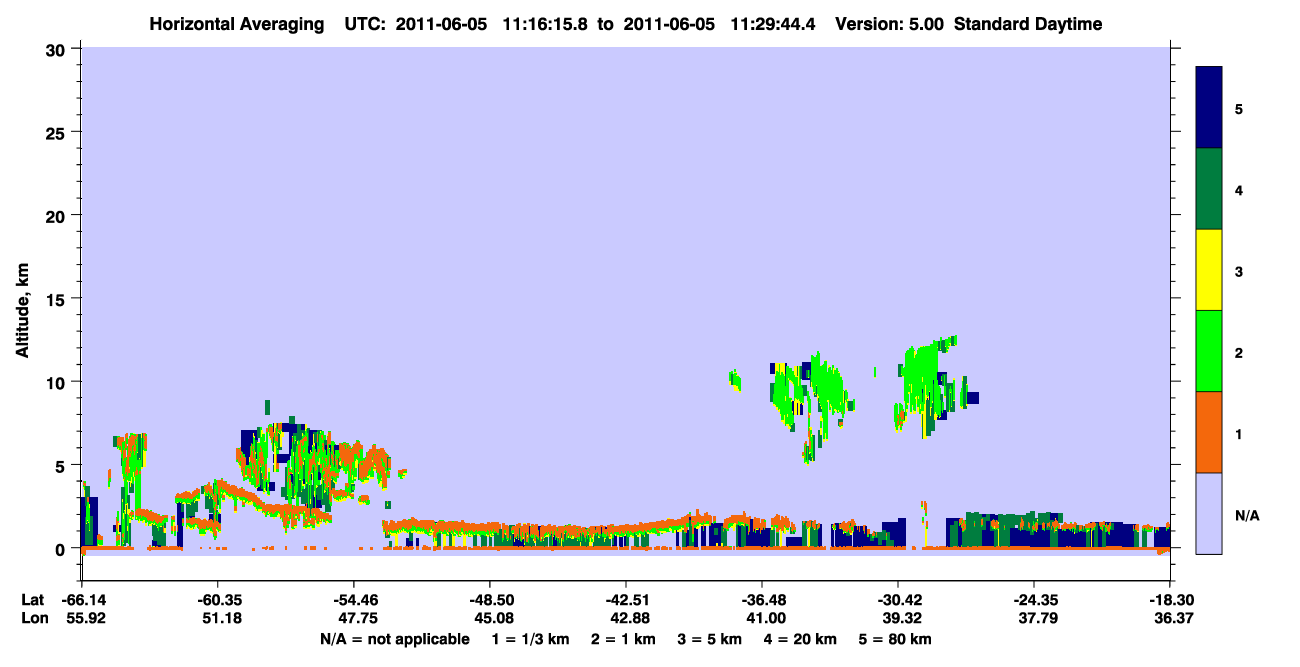1300x667 pixels.
Task: Click the colorbar label 'N/A'
Action: pos(1246,516)
